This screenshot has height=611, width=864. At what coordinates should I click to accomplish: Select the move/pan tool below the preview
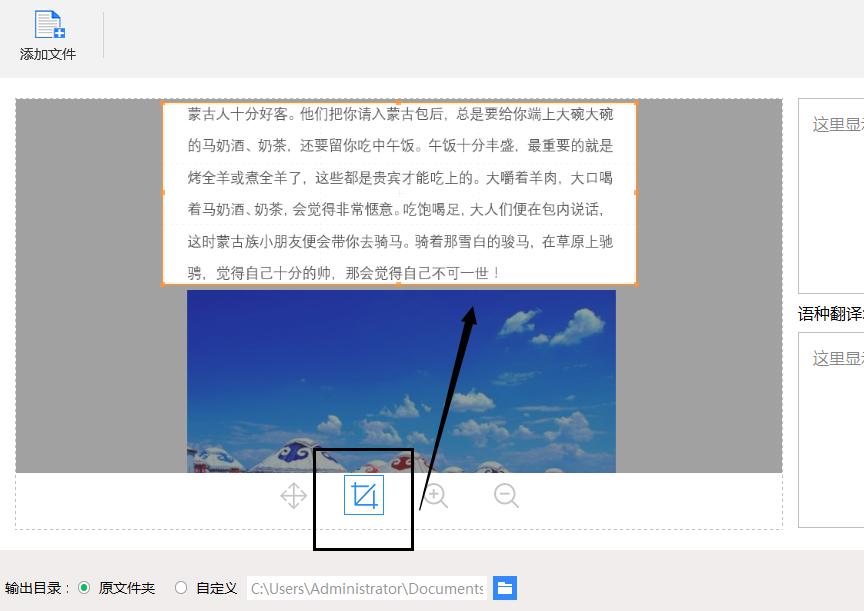point(293,496)
